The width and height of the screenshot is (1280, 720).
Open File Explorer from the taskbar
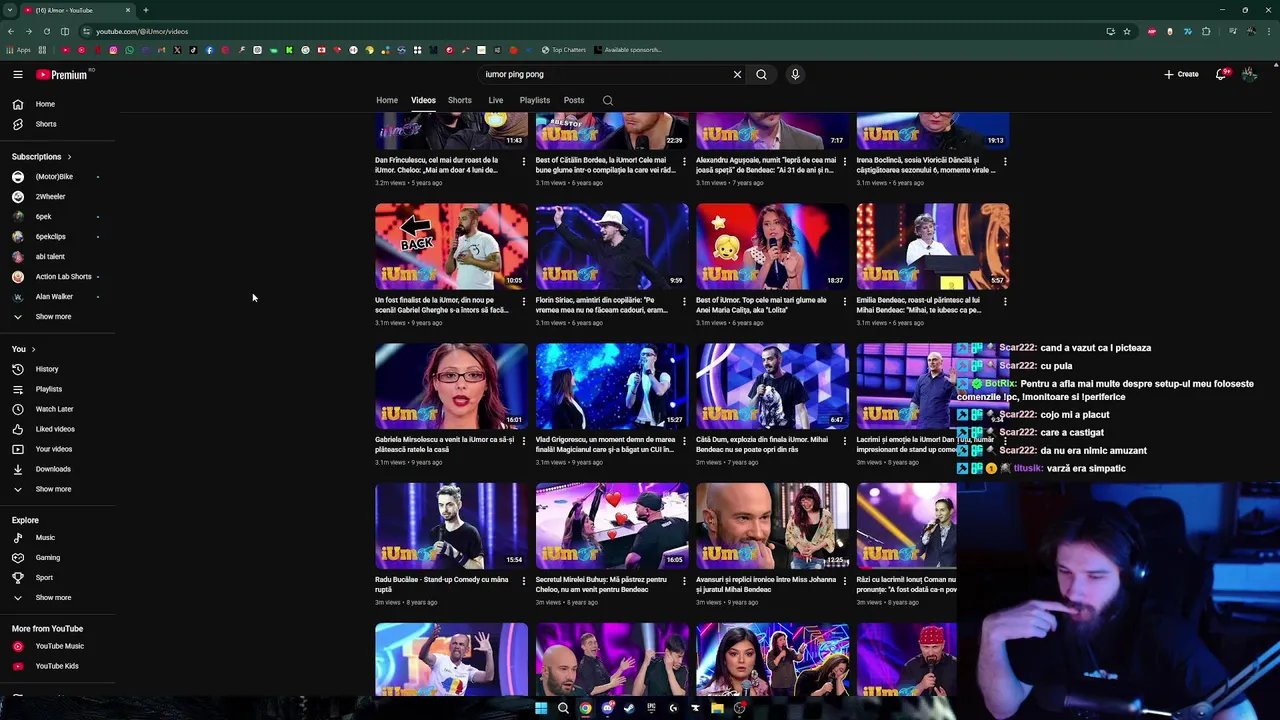click(x=717, y=708)
